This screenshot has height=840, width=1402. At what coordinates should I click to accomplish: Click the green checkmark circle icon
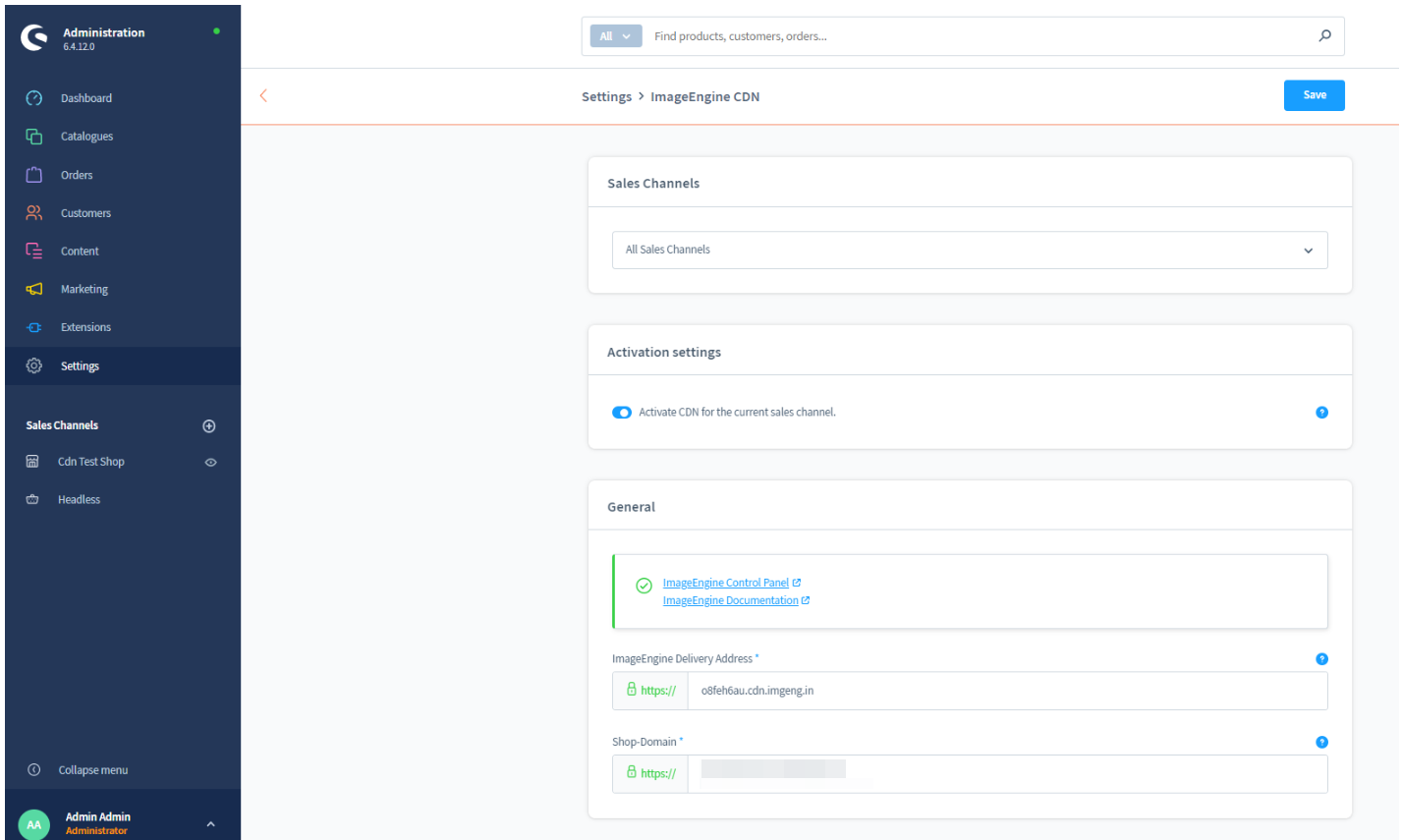(x=645, y=586)
